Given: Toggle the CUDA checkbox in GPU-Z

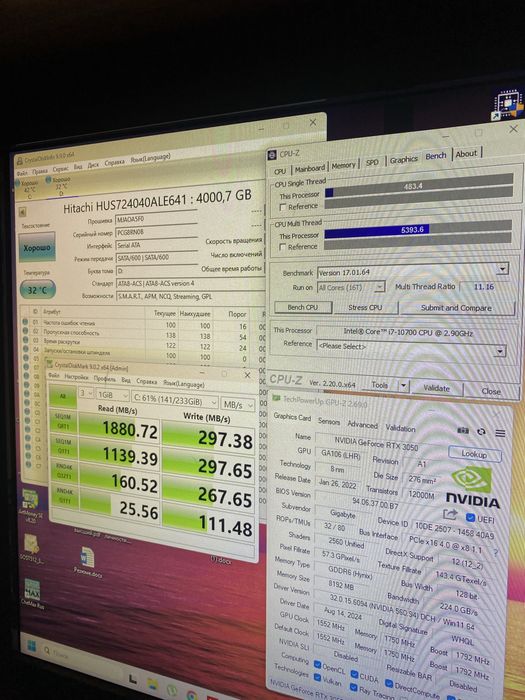Looking at the screenshot, I should pyautogui.click(x=354, y=673).
